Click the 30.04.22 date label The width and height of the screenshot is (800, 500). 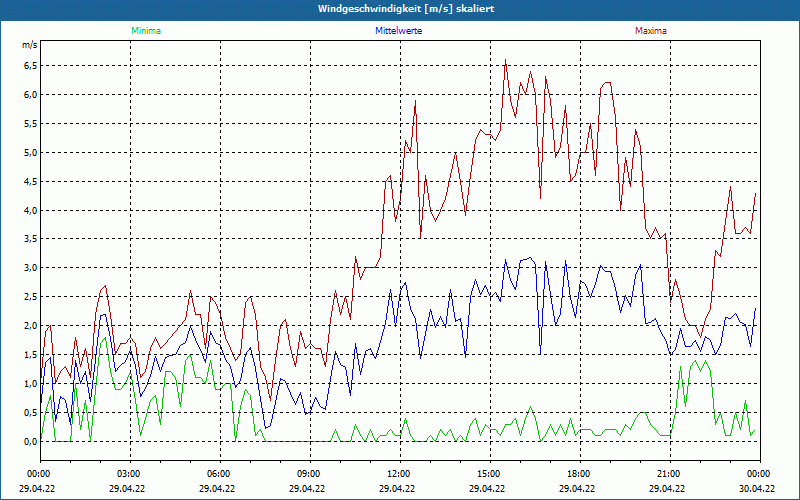(757, 488)
